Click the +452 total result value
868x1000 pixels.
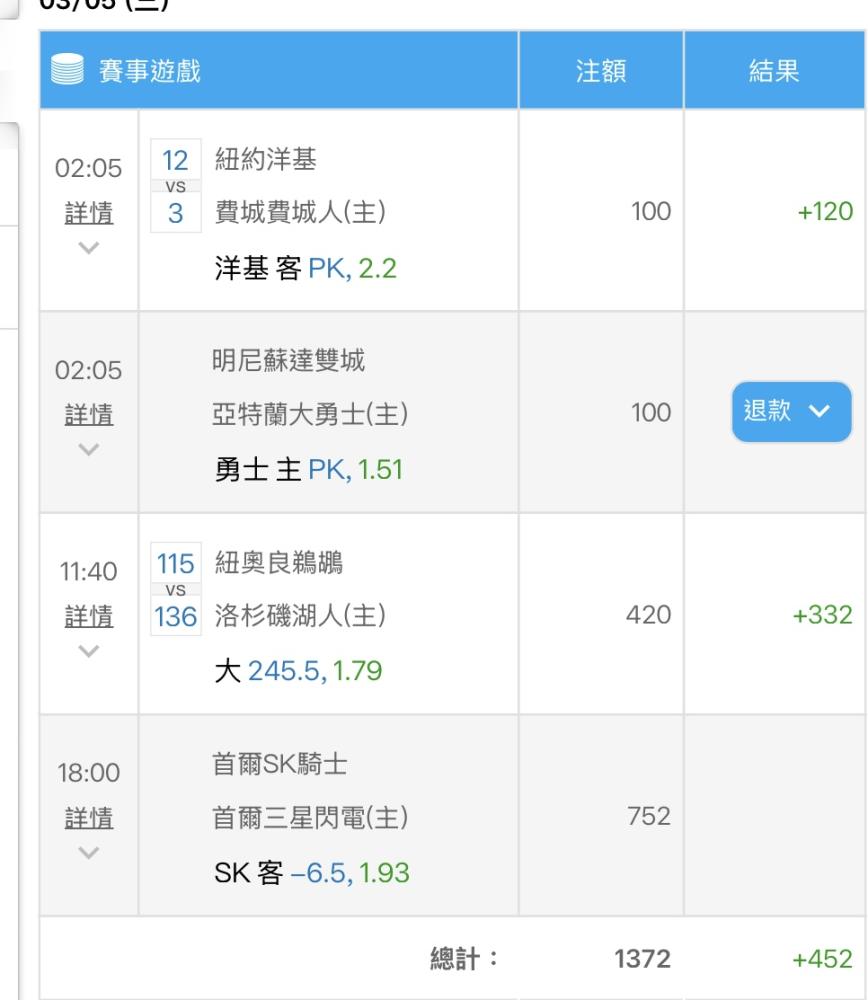click(822, 959)
